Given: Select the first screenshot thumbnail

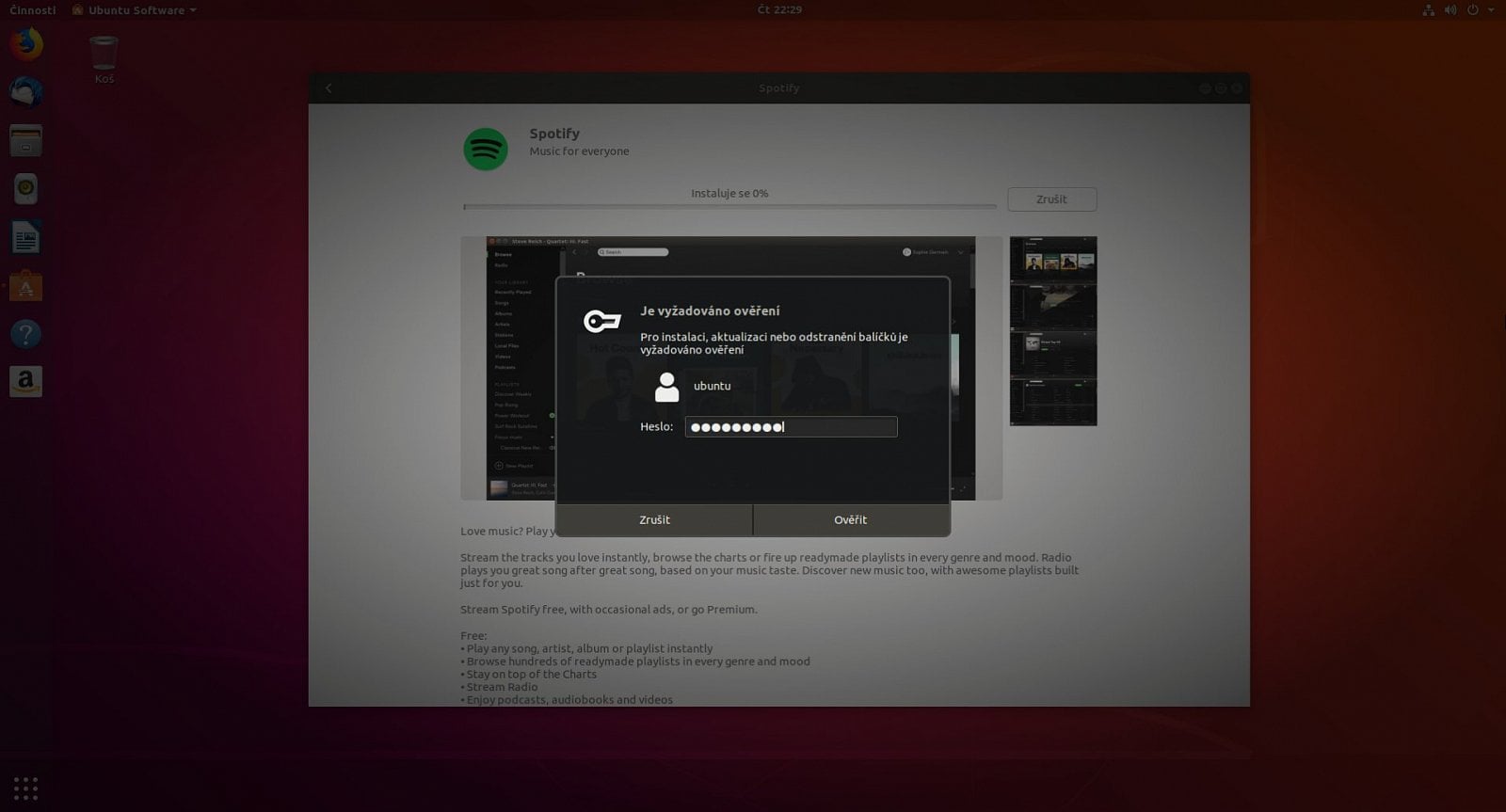Looking at the screenshot, I should [1053, 260].
